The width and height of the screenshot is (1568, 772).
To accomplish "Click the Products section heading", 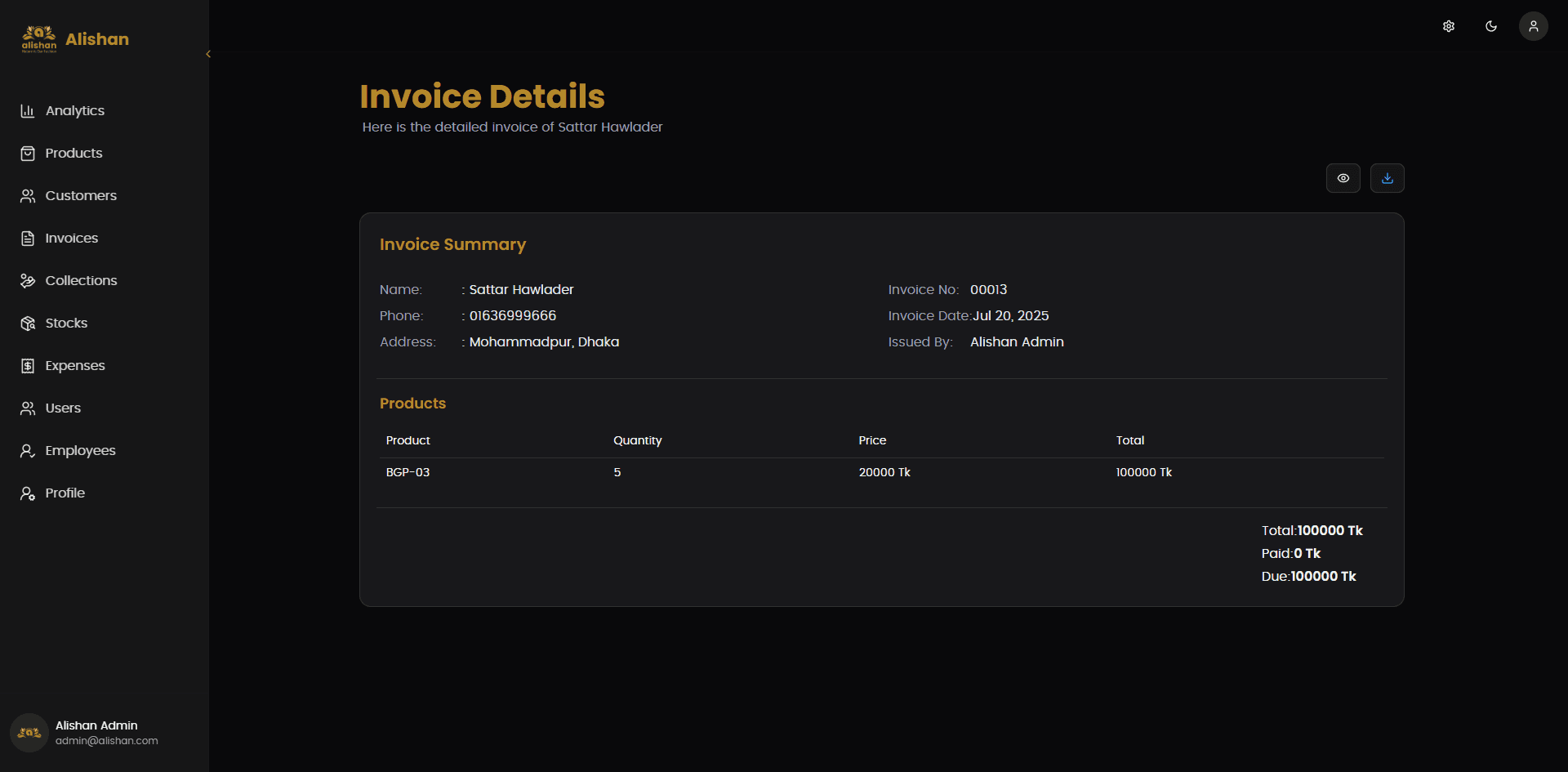I will click(412, 404).
